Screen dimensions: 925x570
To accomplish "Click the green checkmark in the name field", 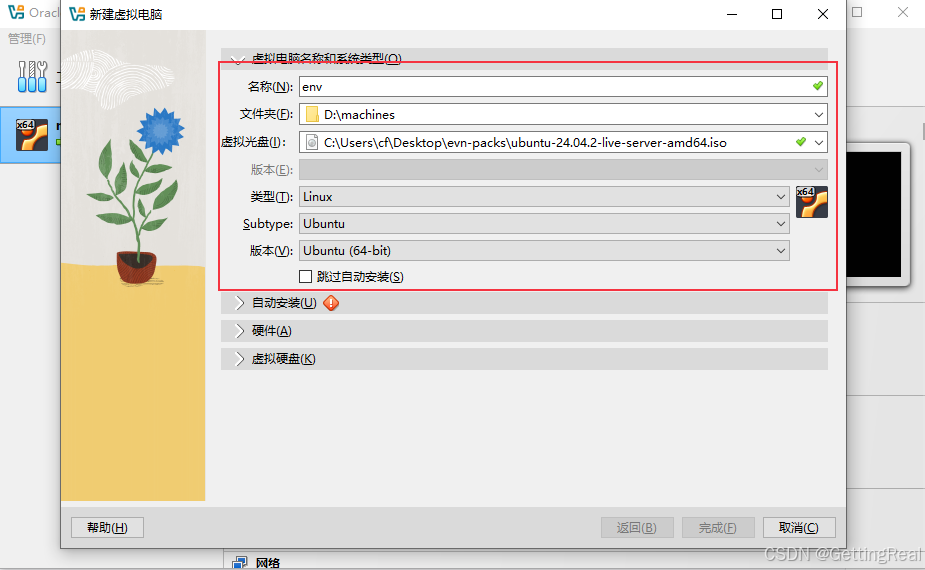I will point(818,86).
